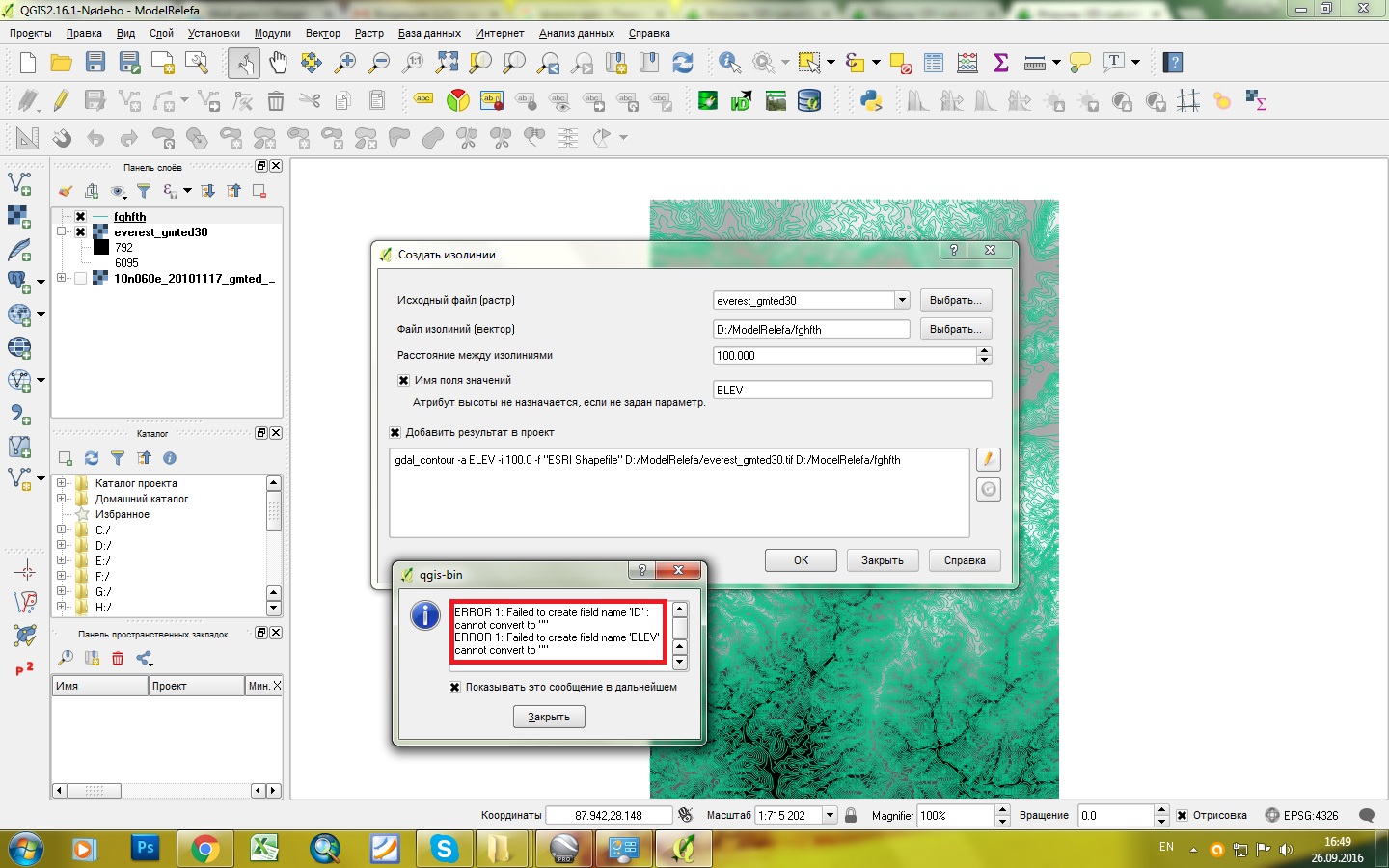Click the Zoom Full extent tool
Screen dimensions: 1389x868
coord(447,63)
